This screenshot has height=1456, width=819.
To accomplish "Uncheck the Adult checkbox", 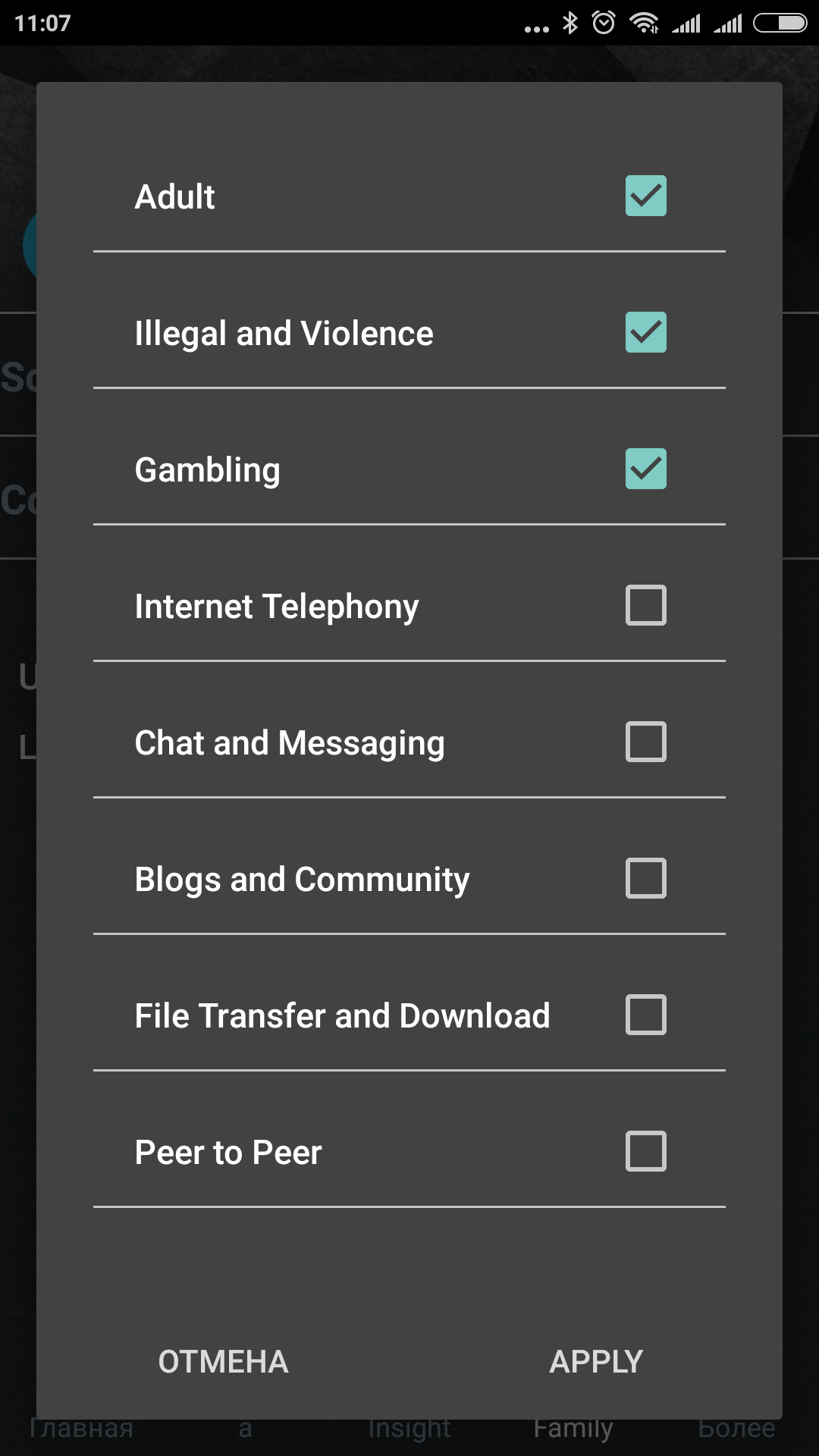I will 645,196.
